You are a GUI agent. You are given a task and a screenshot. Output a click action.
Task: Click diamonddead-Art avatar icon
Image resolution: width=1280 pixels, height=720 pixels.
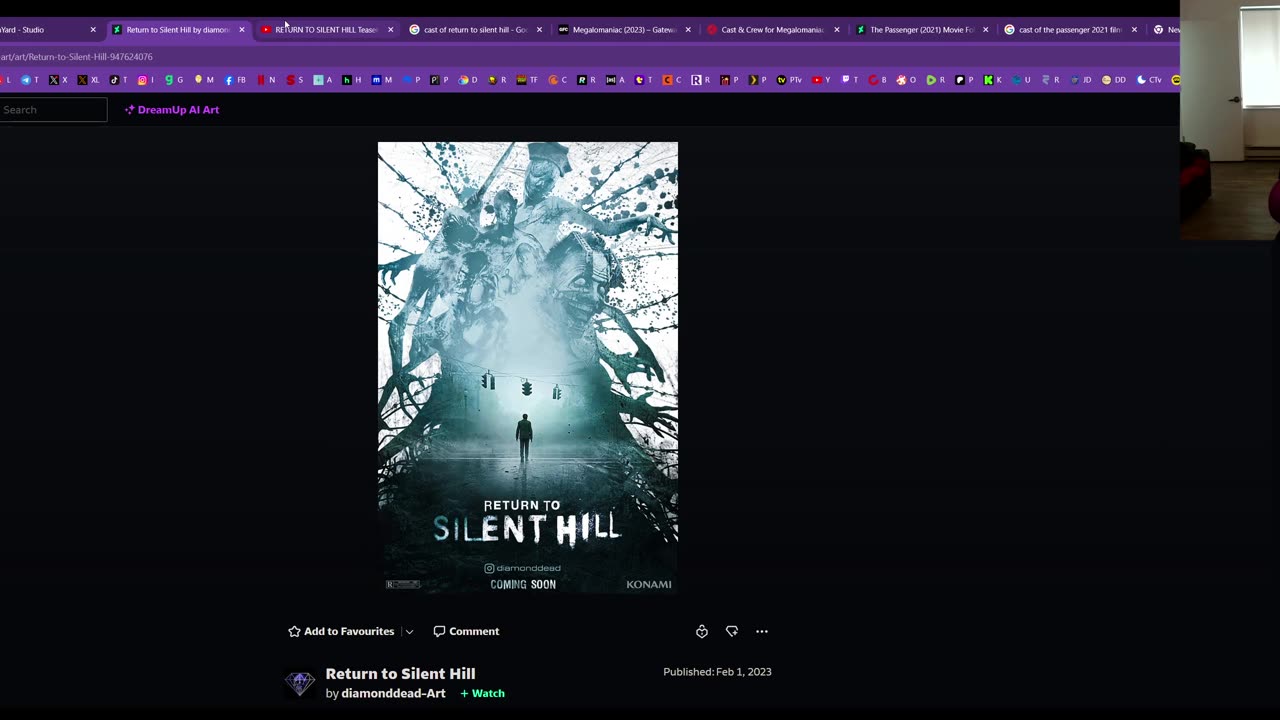(300, 683)
